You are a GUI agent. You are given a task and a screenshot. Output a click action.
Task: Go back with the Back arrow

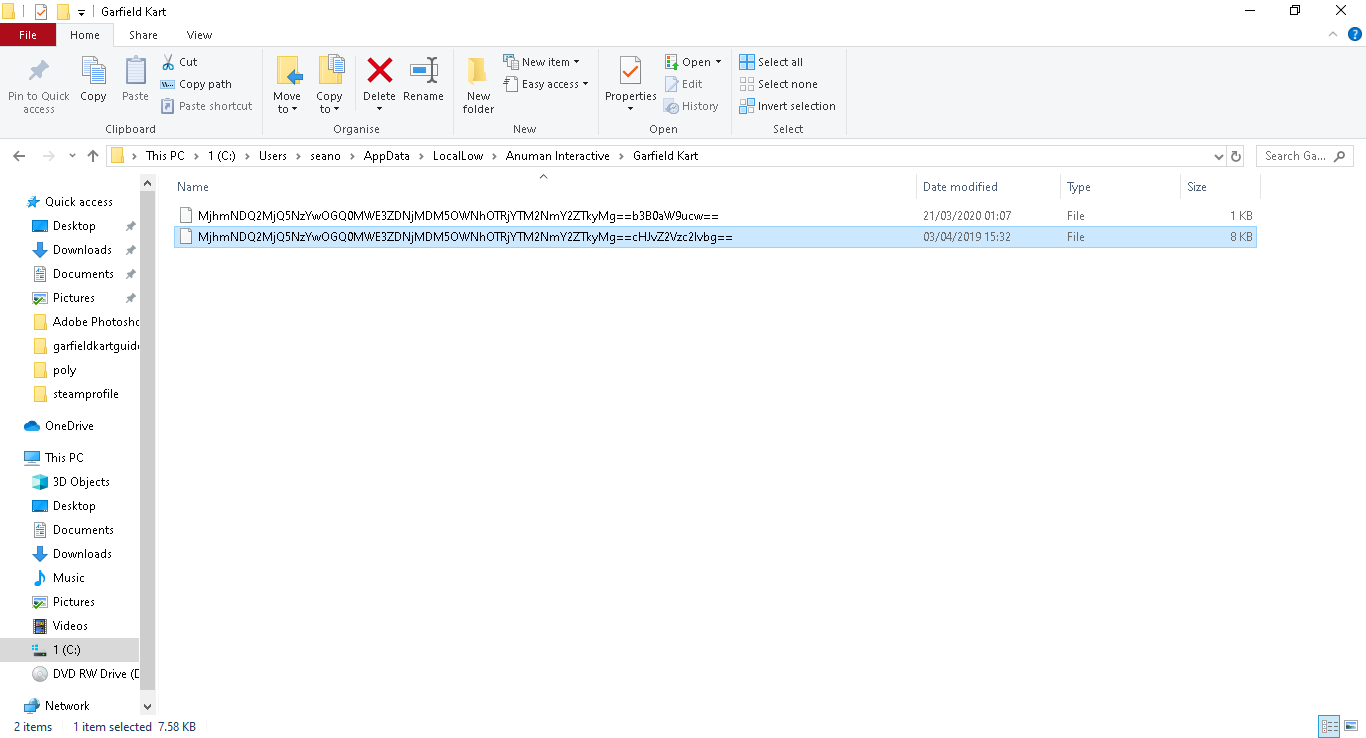(x=19, y=156)
